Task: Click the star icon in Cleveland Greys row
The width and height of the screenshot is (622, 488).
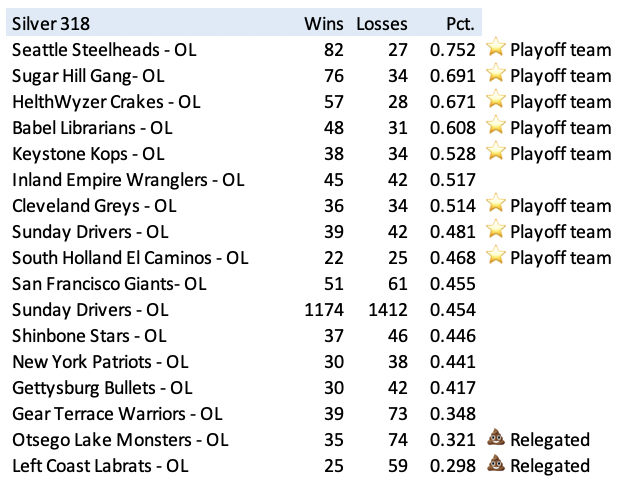Action: coord(496,205)
